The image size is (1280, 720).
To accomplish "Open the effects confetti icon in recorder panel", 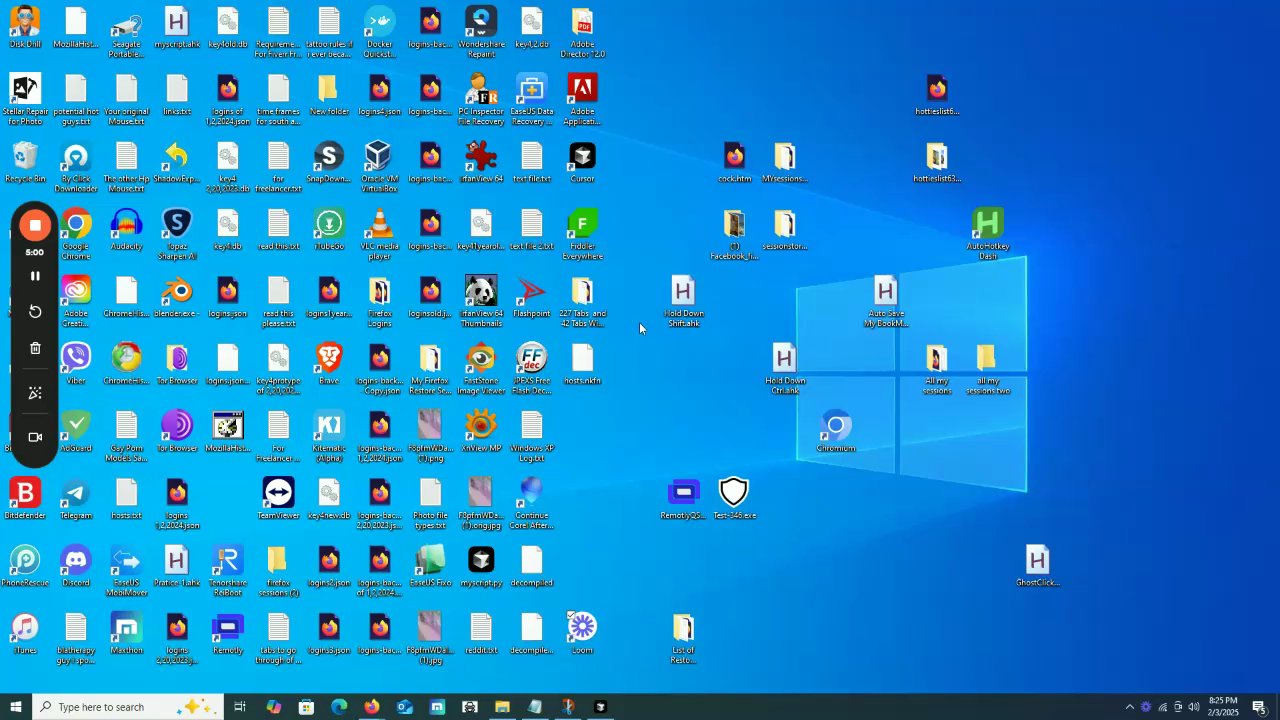I will click(x=35, y=393).
